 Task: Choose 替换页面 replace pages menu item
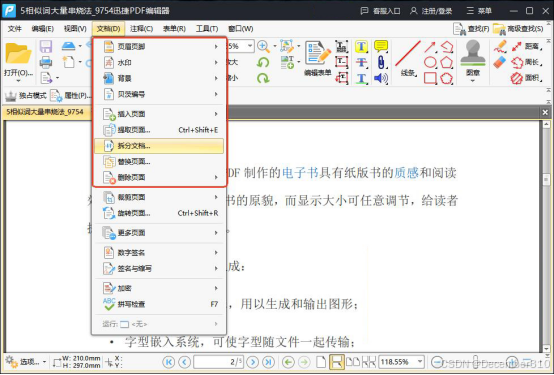[159, 162]
